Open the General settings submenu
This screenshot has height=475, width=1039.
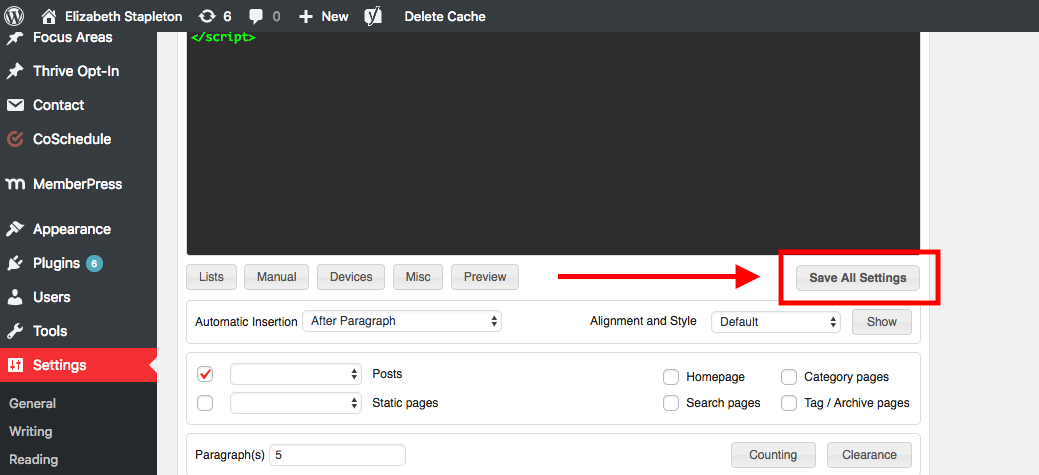click(32, 403)
